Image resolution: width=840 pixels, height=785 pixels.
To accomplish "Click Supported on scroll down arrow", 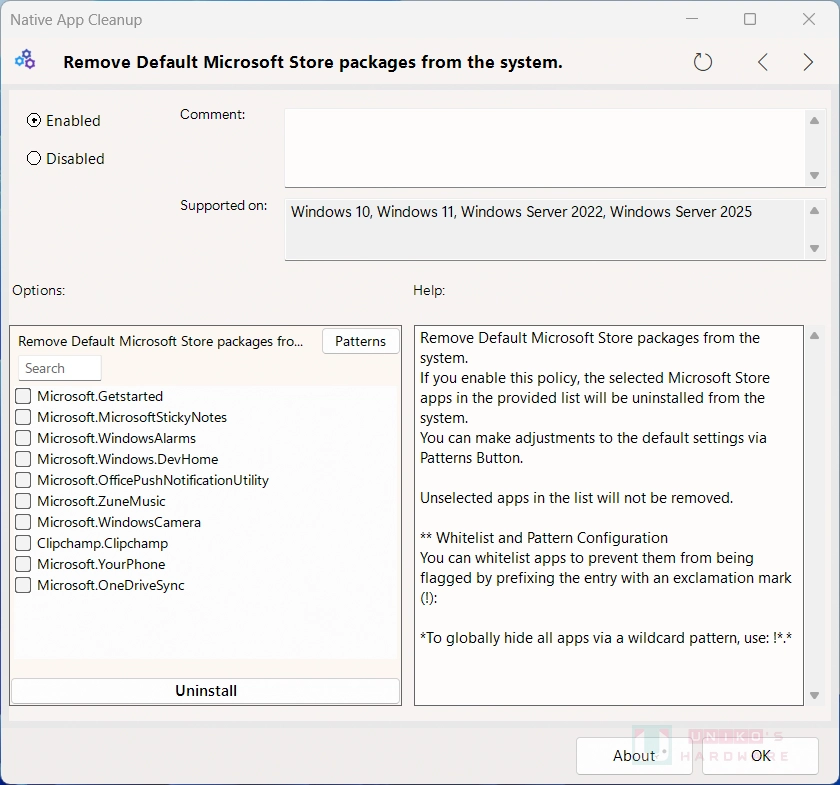I will pyautogui.click(x=814, y=248).
